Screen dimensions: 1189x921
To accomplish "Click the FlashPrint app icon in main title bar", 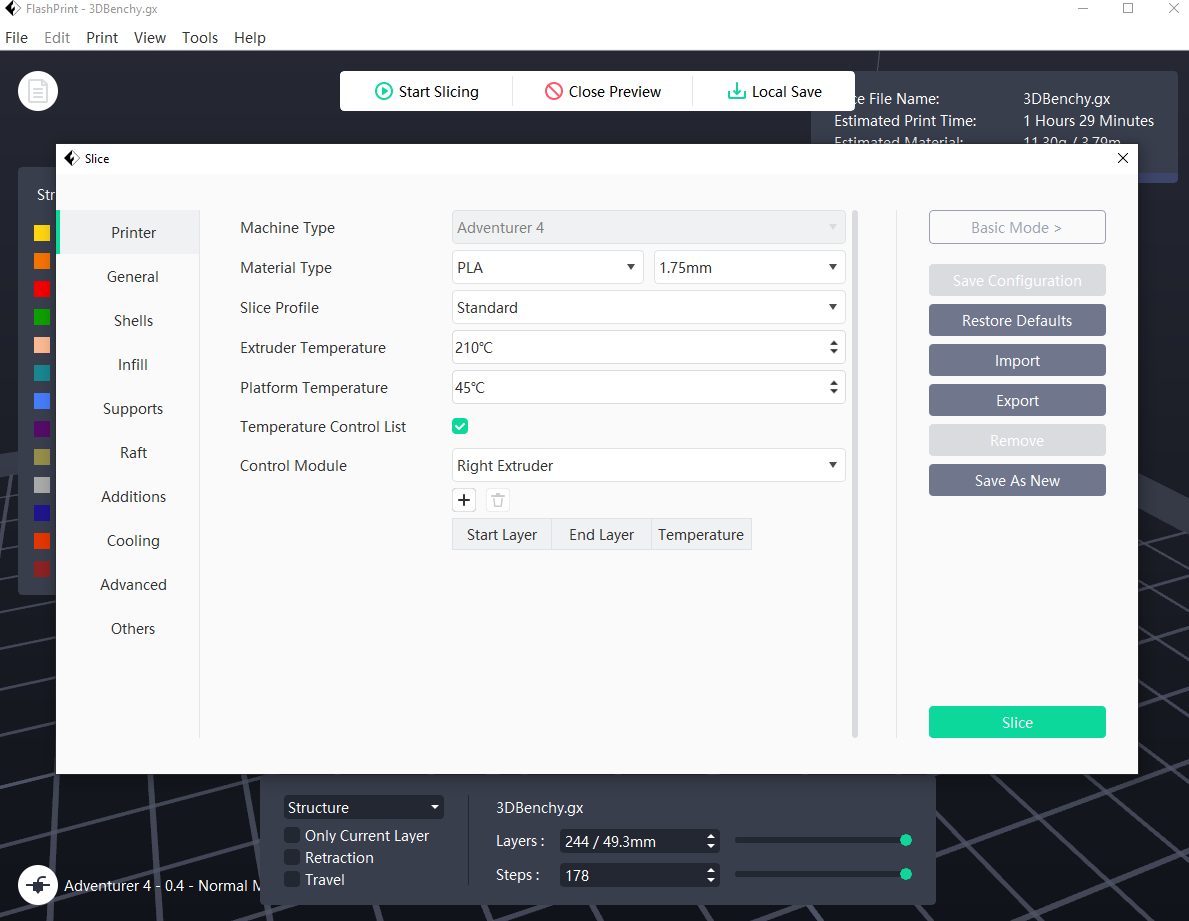I will click(12, 9).
